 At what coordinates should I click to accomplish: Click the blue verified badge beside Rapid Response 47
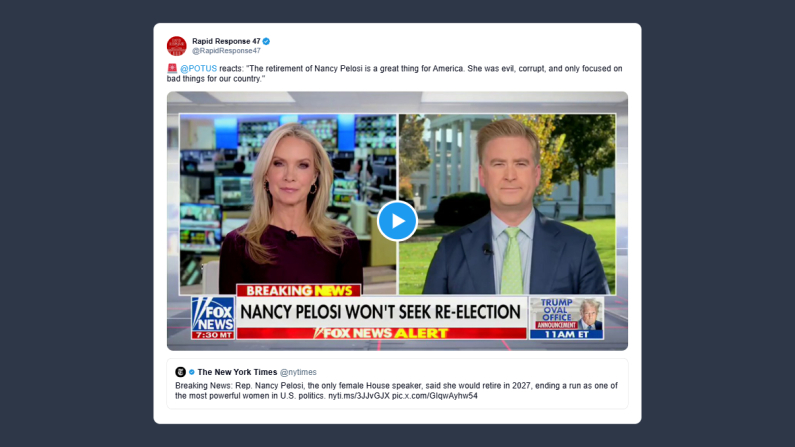266,42
